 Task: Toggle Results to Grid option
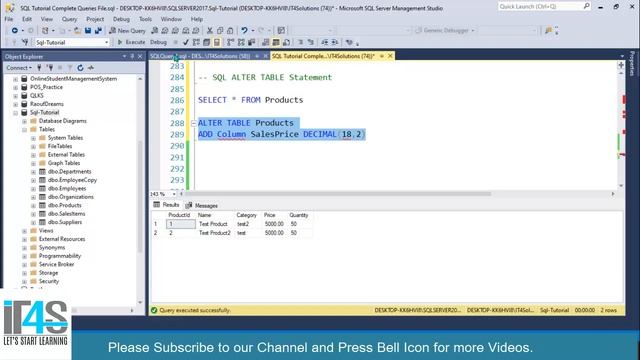276,42
